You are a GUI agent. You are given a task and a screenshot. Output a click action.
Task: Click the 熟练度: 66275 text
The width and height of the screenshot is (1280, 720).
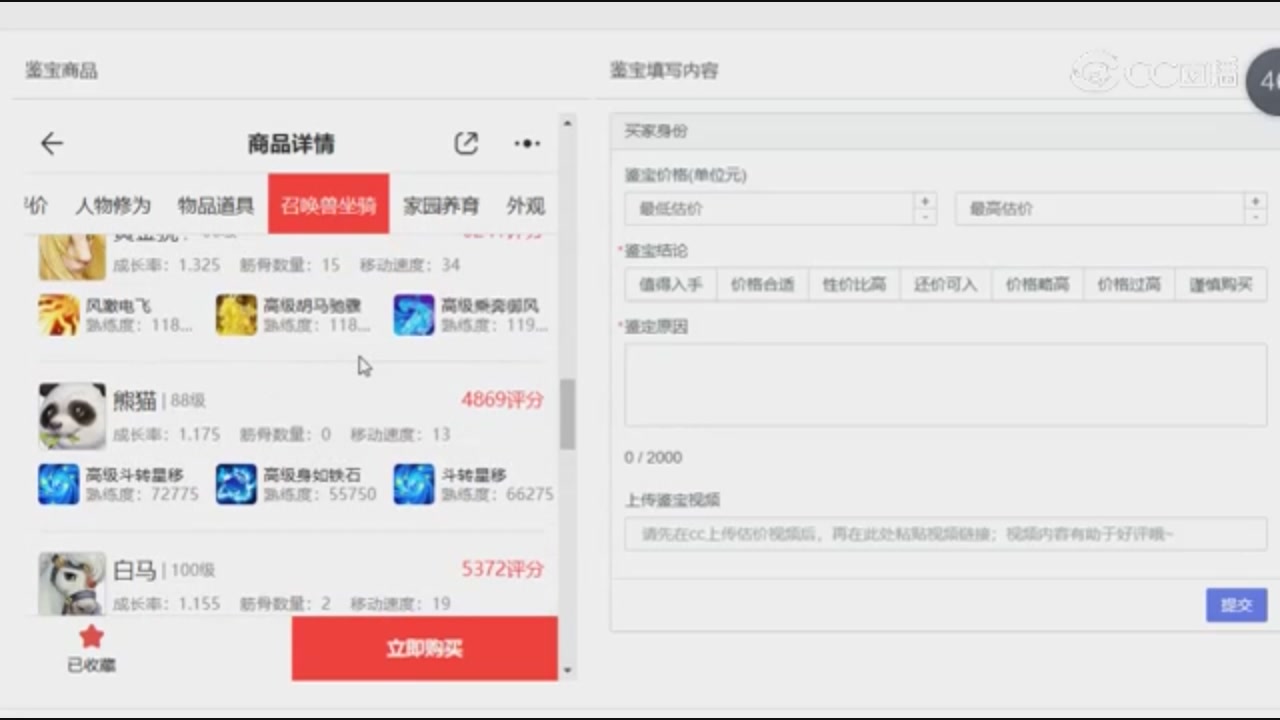497,494
